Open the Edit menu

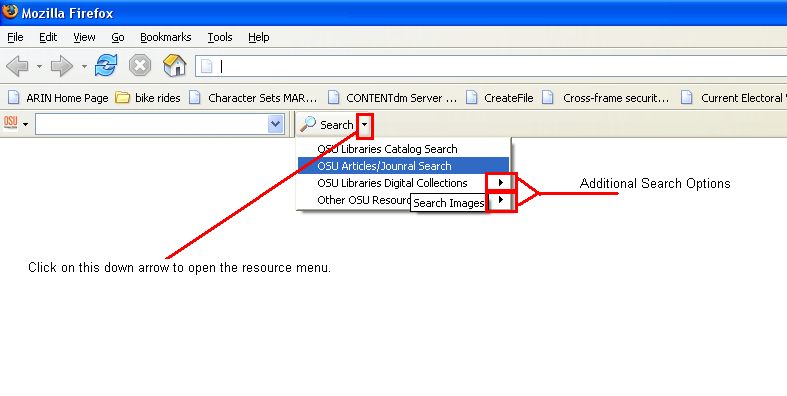click(x=48, y=37)
